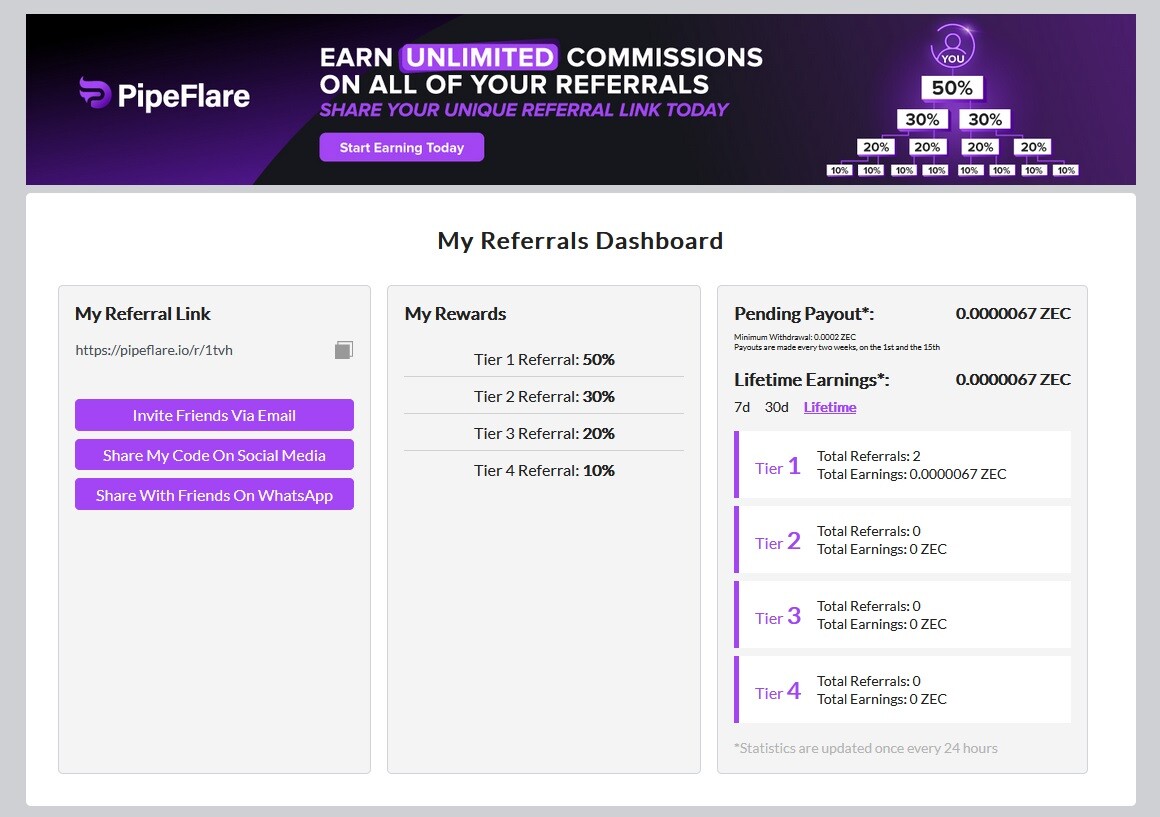Click the Tier 1 Referral: 50% row
The height and width of the screenshot is (817, 1160).
pos(544,360)
